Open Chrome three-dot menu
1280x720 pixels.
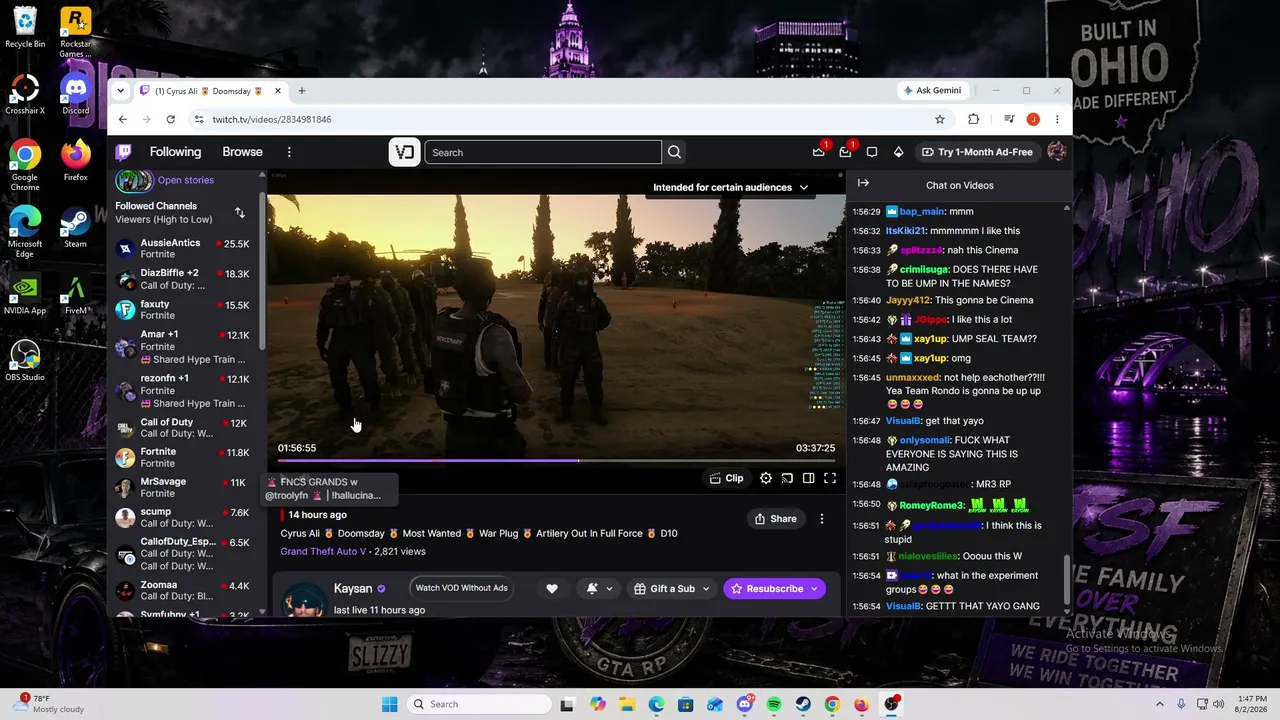pyautogui.click(x=1057, y=119)
